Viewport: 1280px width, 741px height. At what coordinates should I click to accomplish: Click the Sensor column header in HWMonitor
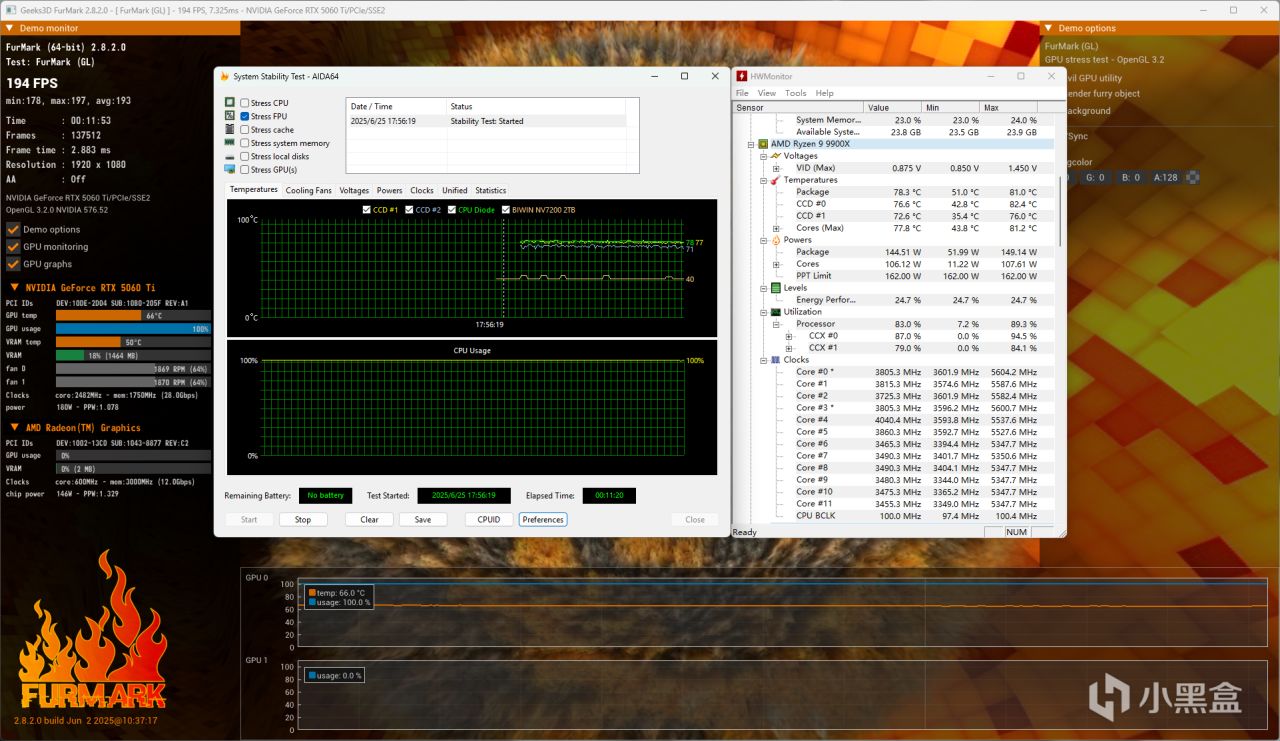pyautogui.click(x=799, y=107)
